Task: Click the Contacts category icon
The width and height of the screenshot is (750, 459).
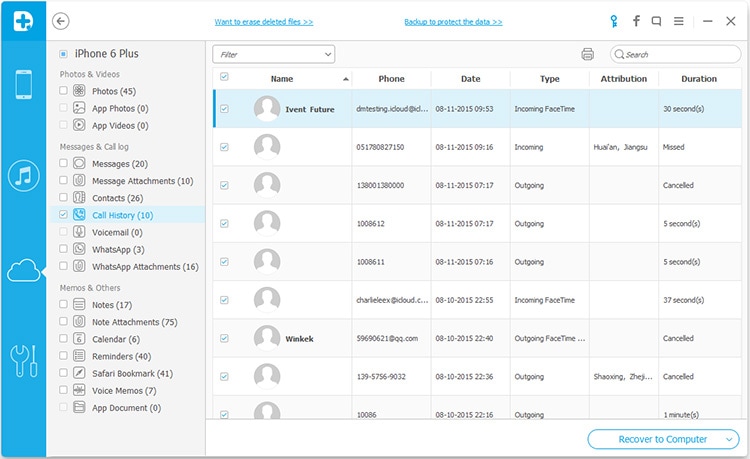Action: point(79,197)
